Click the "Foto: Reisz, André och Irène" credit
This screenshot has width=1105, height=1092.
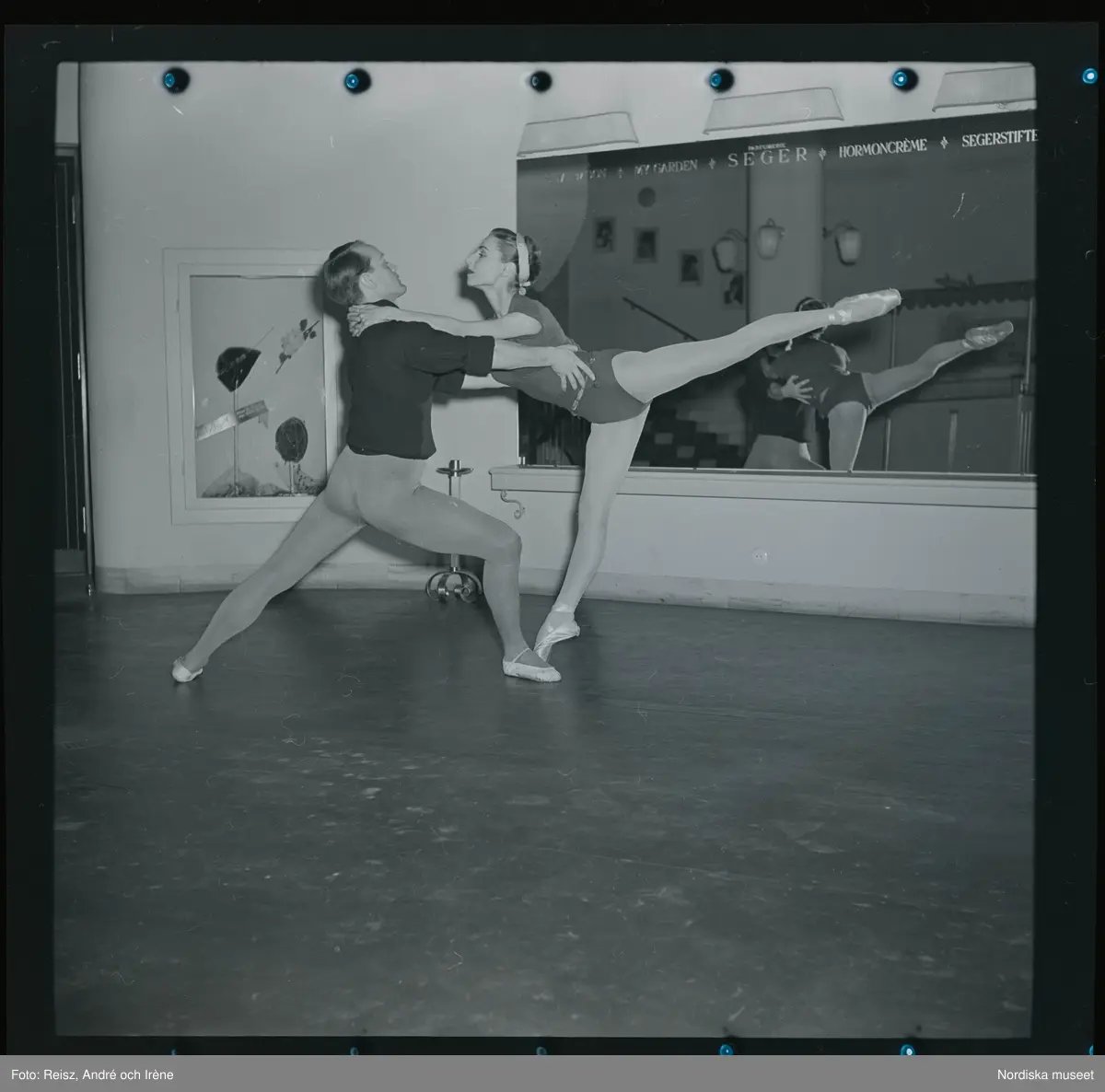92,1075
